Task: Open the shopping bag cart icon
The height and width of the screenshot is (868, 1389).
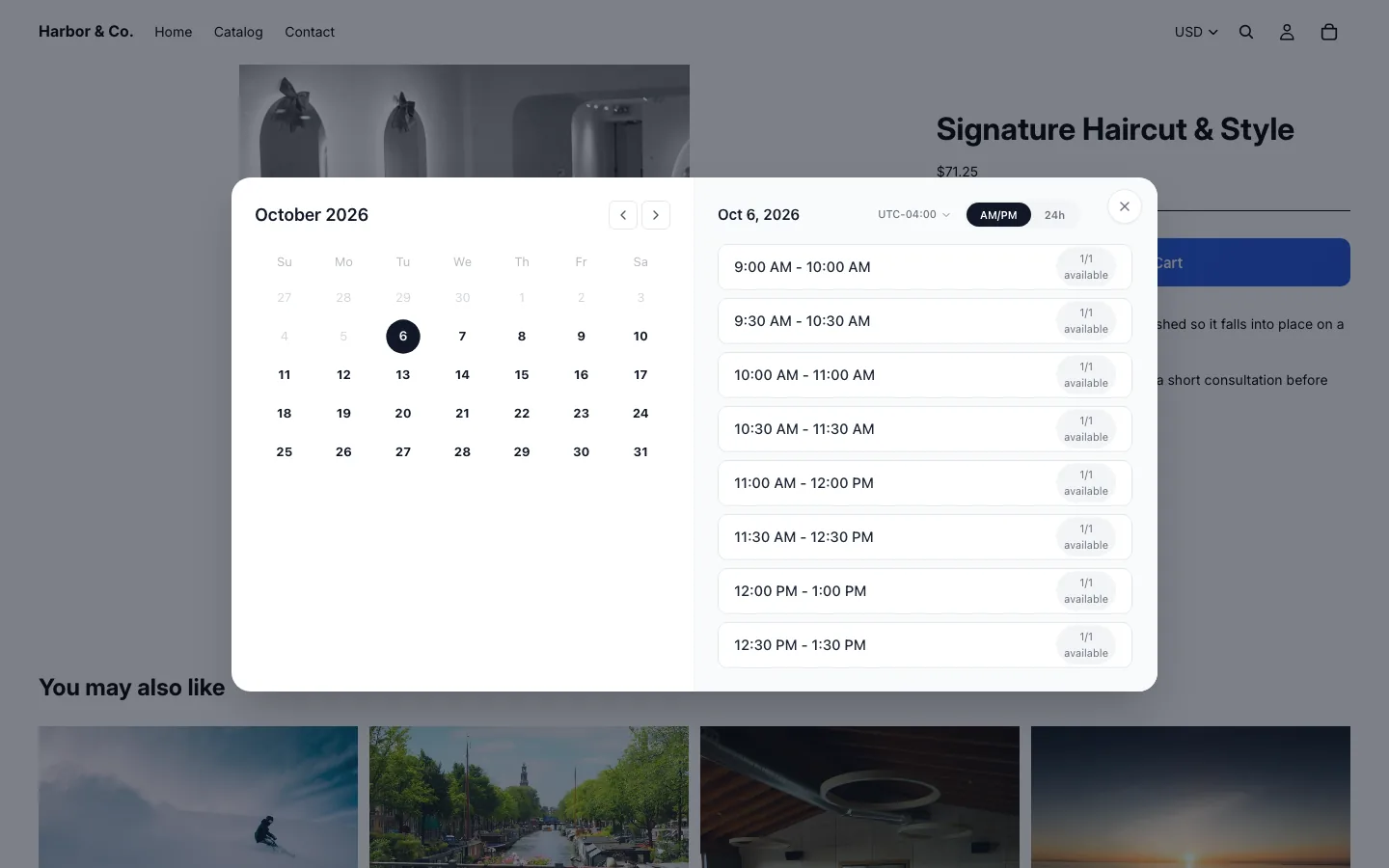Action: [1329, 32]
